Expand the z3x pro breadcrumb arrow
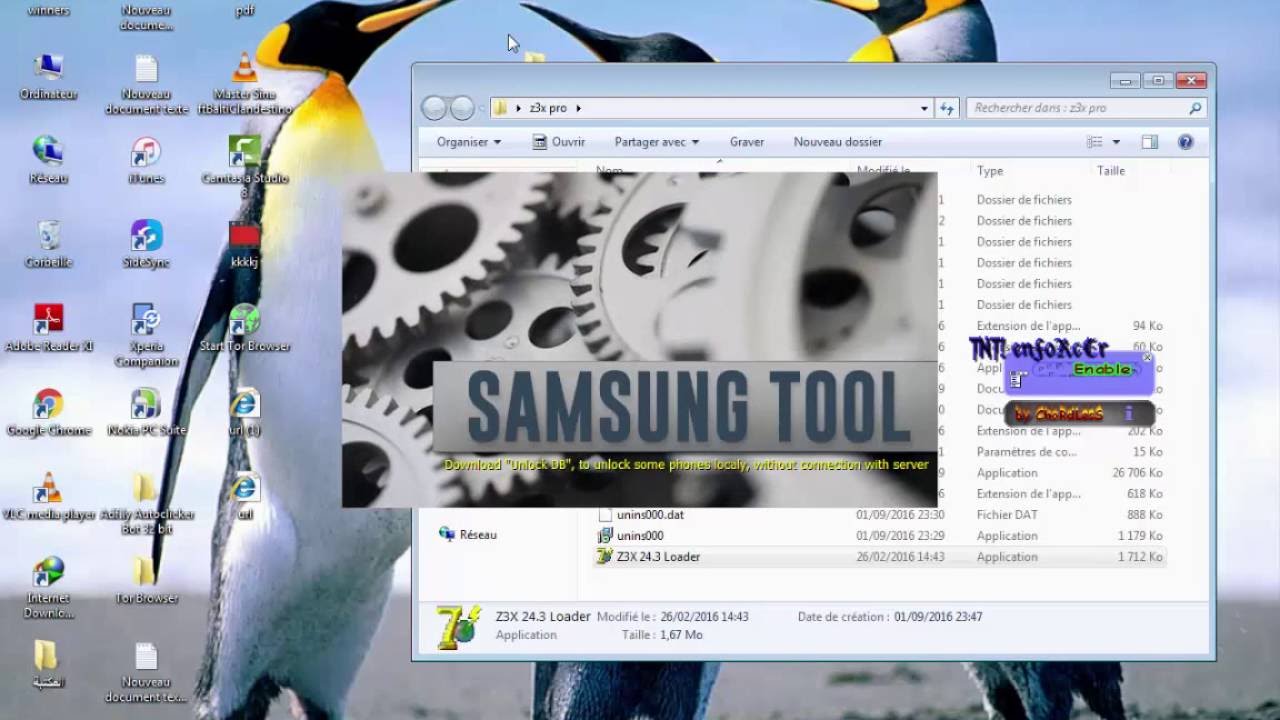This screenshot has width=1280, height=720. (578, 108)
